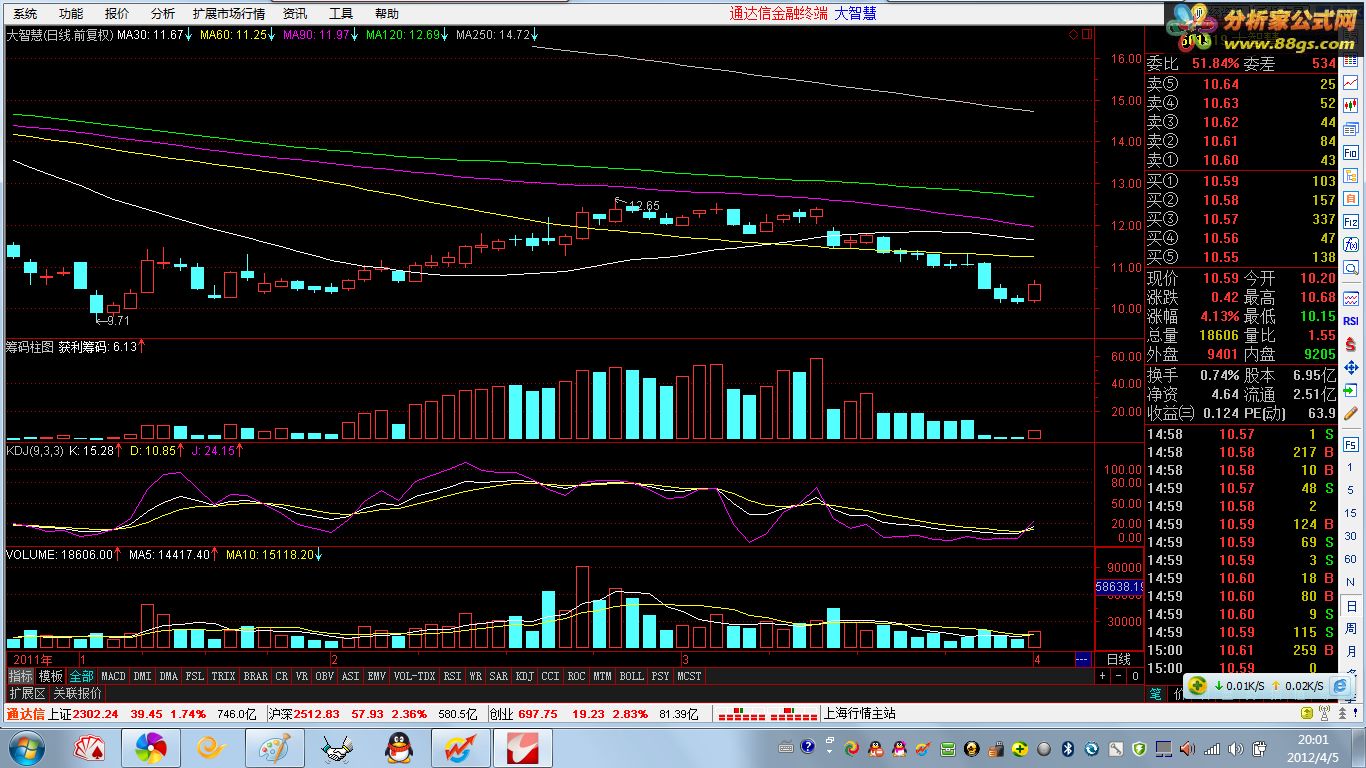Click the 买① price 10.59 row
Screen dimensions: 1366x768
click(x=1241, y=181)
